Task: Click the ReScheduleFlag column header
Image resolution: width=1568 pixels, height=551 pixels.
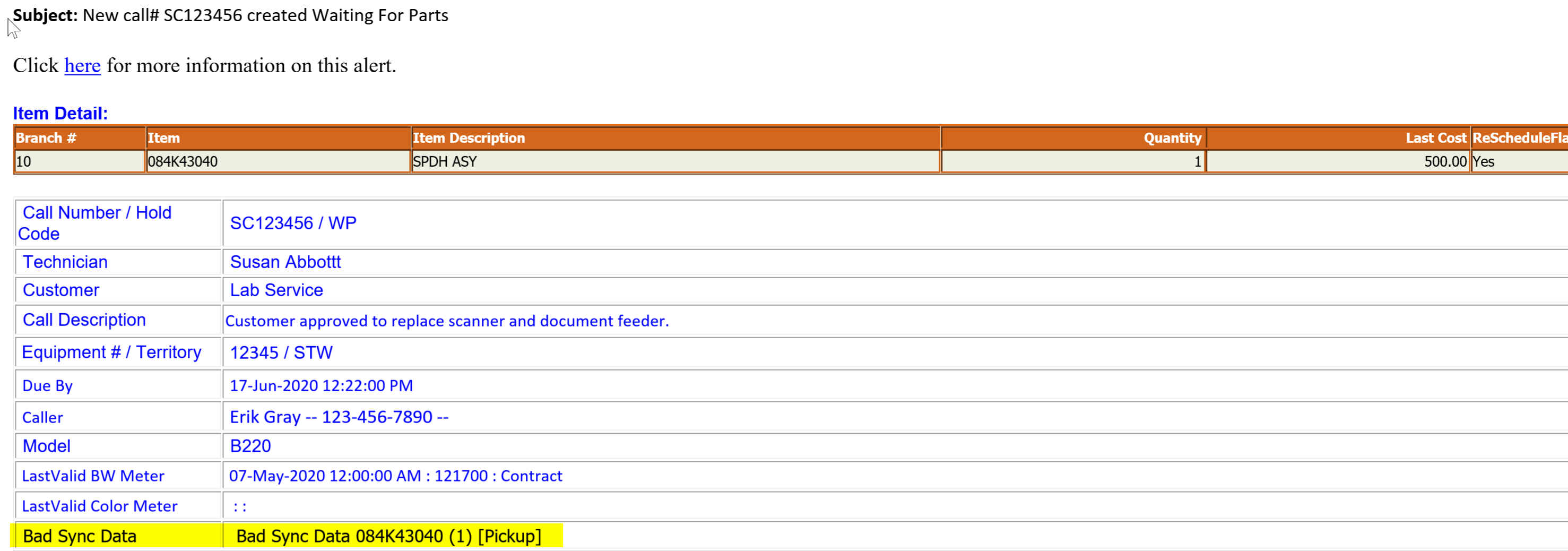Action: click(x=1520, y=138)
